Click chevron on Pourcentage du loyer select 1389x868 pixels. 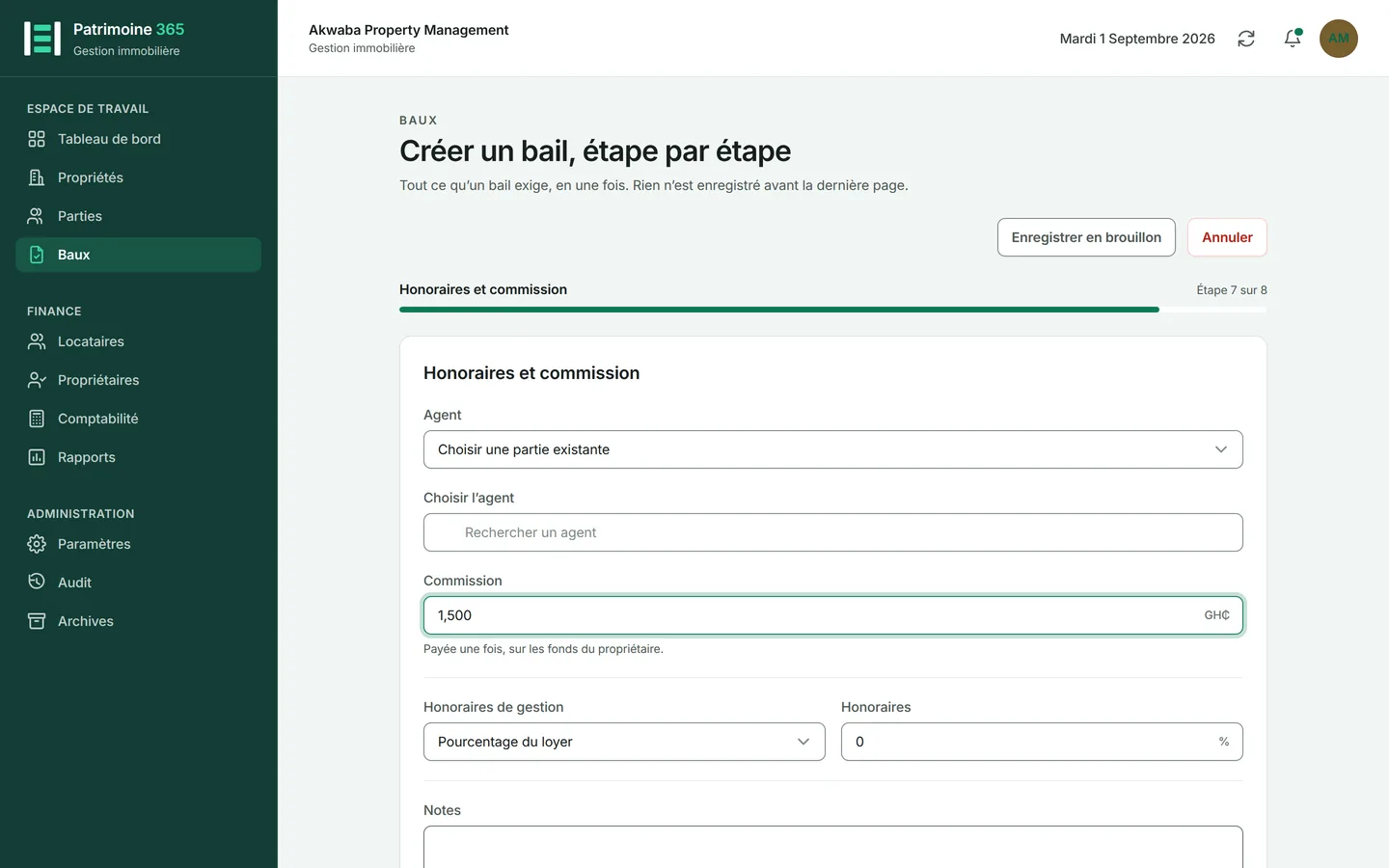(803, 742)
